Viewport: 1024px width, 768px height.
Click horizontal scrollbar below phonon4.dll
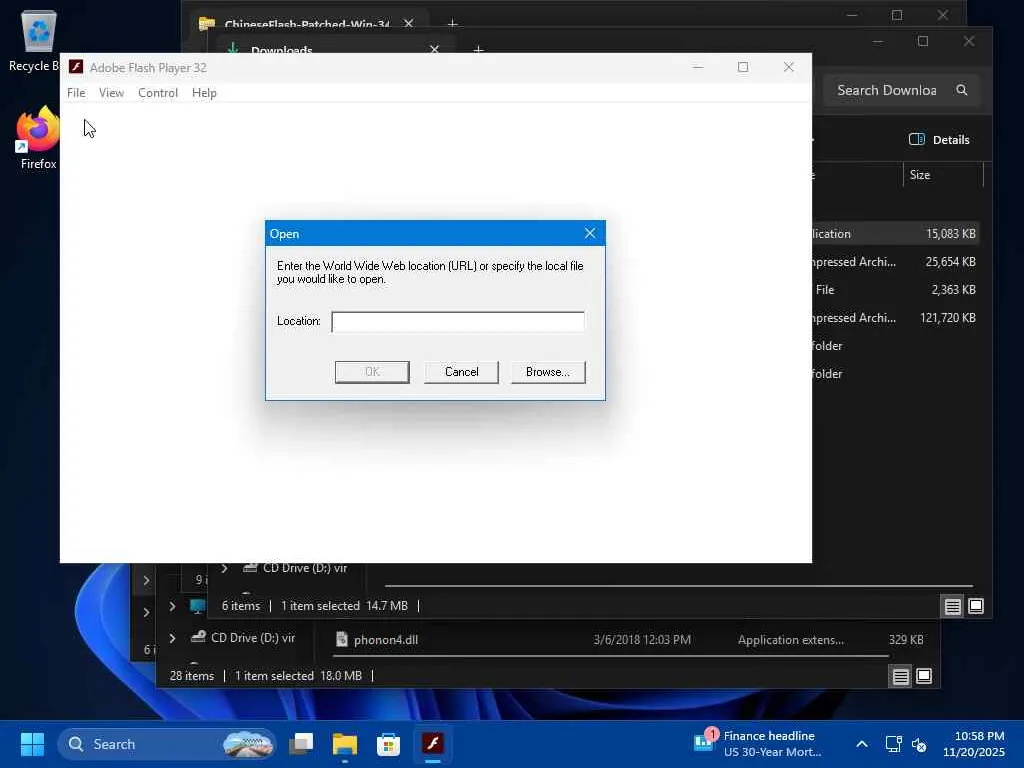point(611,656)
